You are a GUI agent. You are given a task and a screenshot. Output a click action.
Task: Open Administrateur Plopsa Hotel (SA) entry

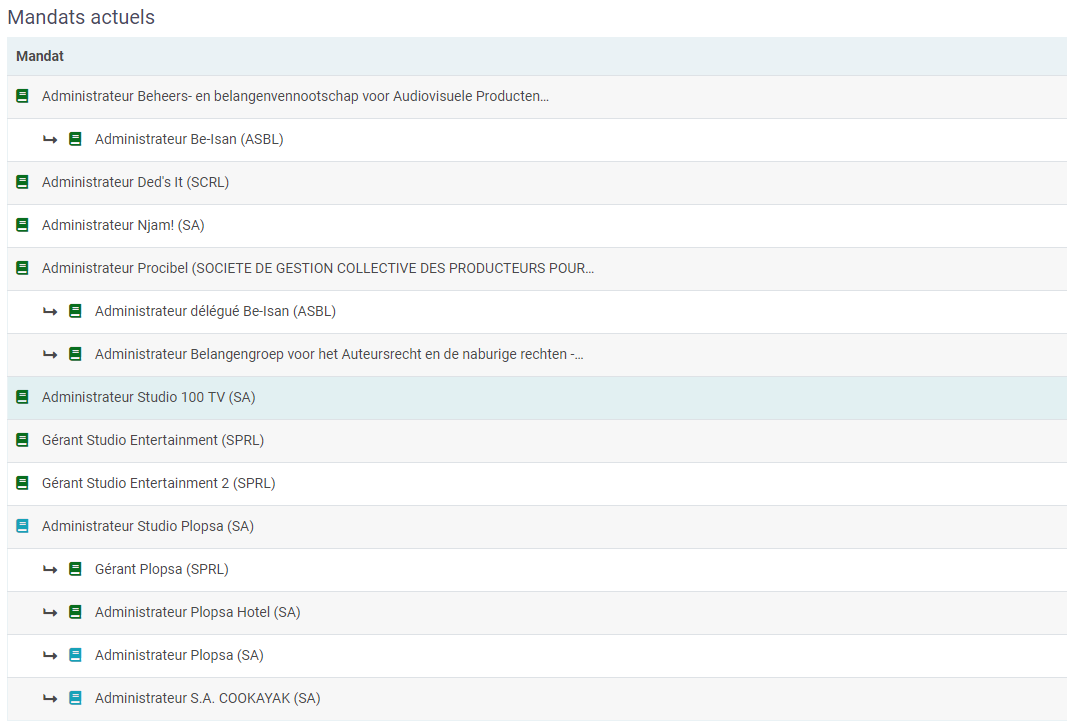pyautogui.click(x=197, y=612)
